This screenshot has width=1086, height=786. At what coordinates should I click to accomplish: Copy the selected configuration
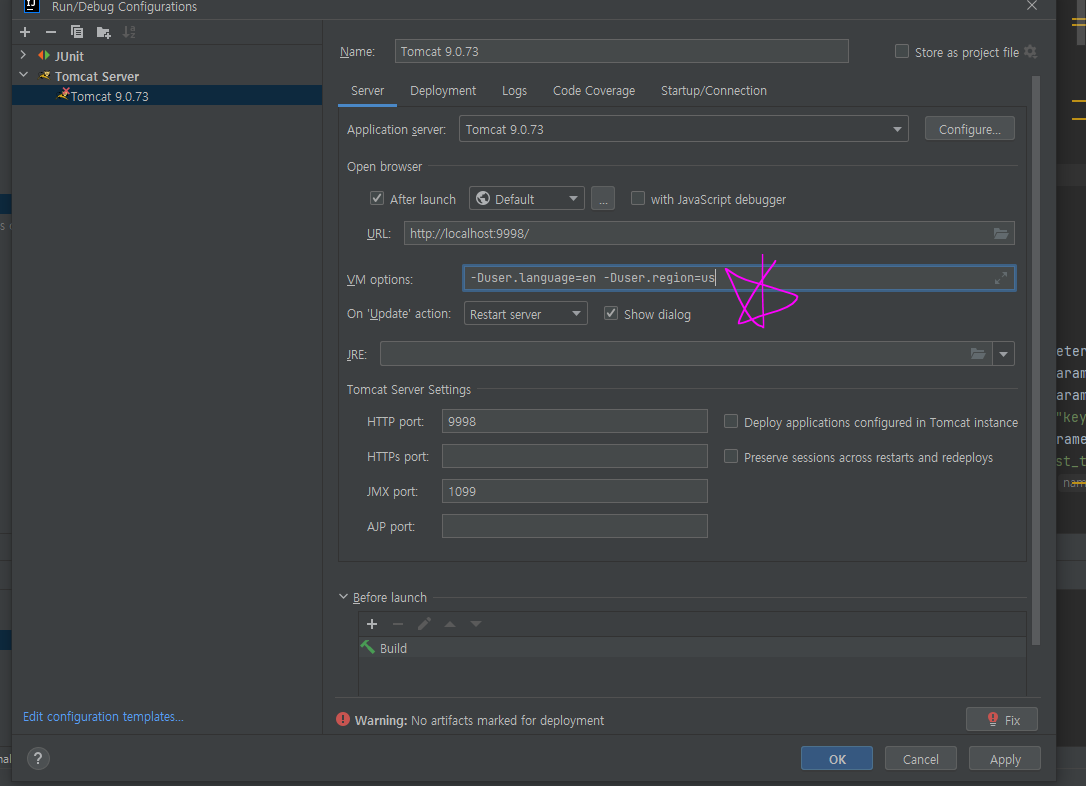point(77,32)
